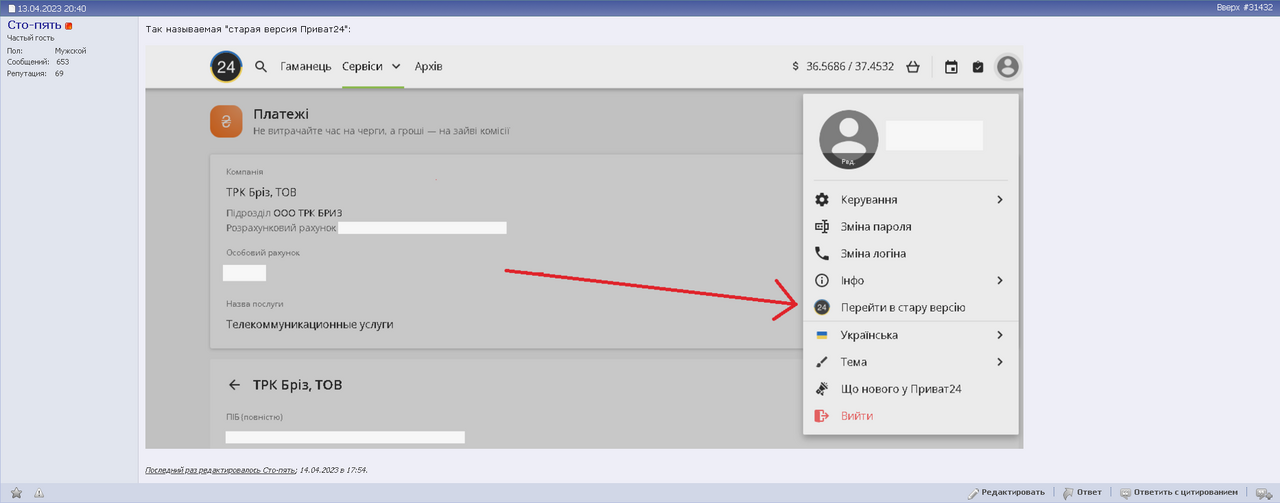Click the Privat24 round logo

(x=225, y=67)
